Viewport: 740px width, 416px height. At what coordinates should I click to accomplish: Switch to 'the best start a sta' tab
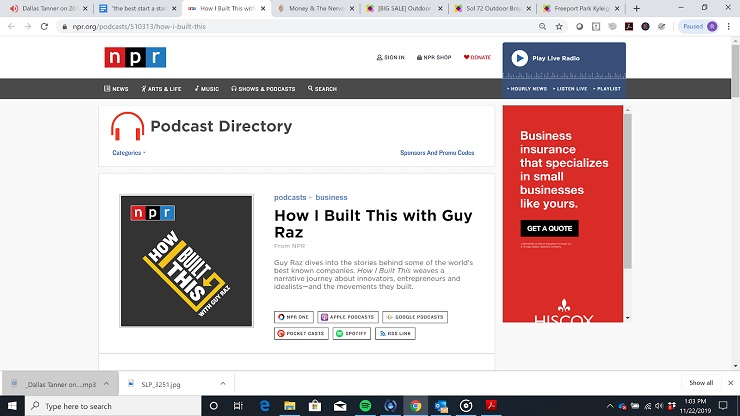coord(135,8)
